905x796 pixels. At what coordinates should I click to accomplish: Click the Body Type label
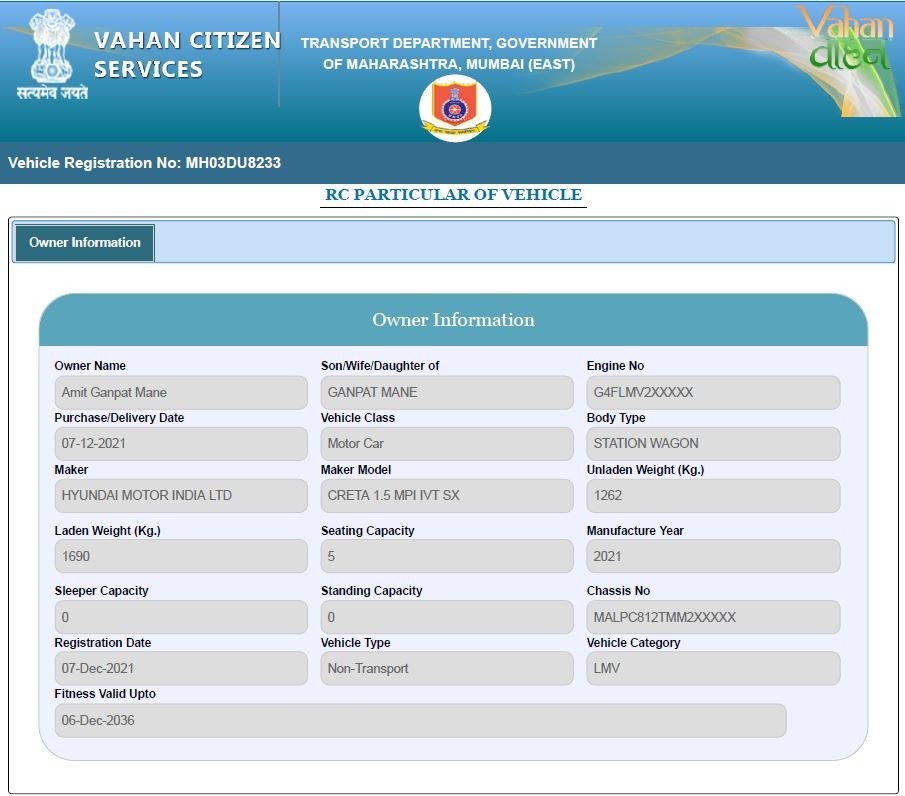(x=616, y=418)
